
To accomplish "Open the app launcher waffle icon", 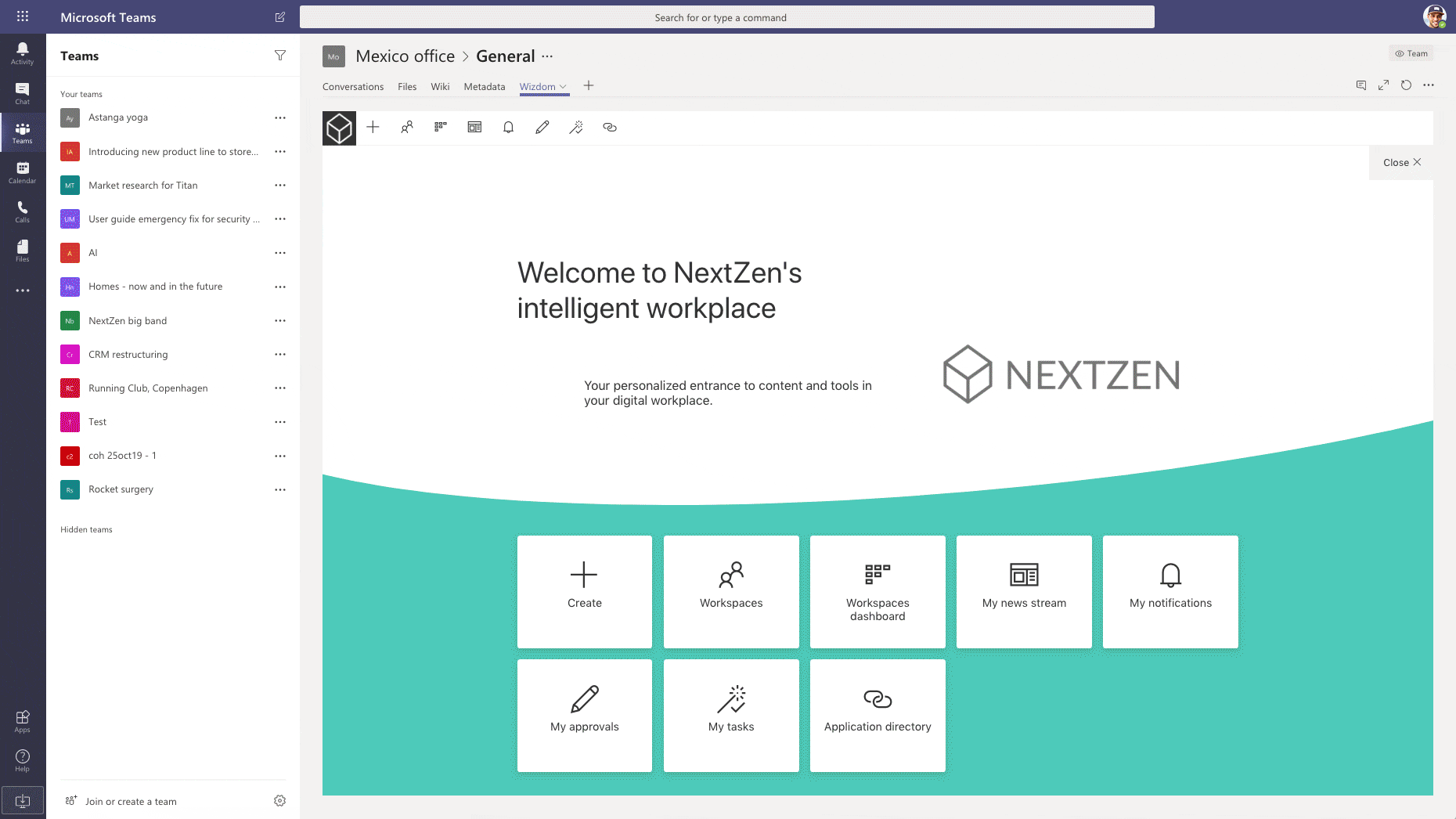I will pyautogui.click(x=23, y=16).
